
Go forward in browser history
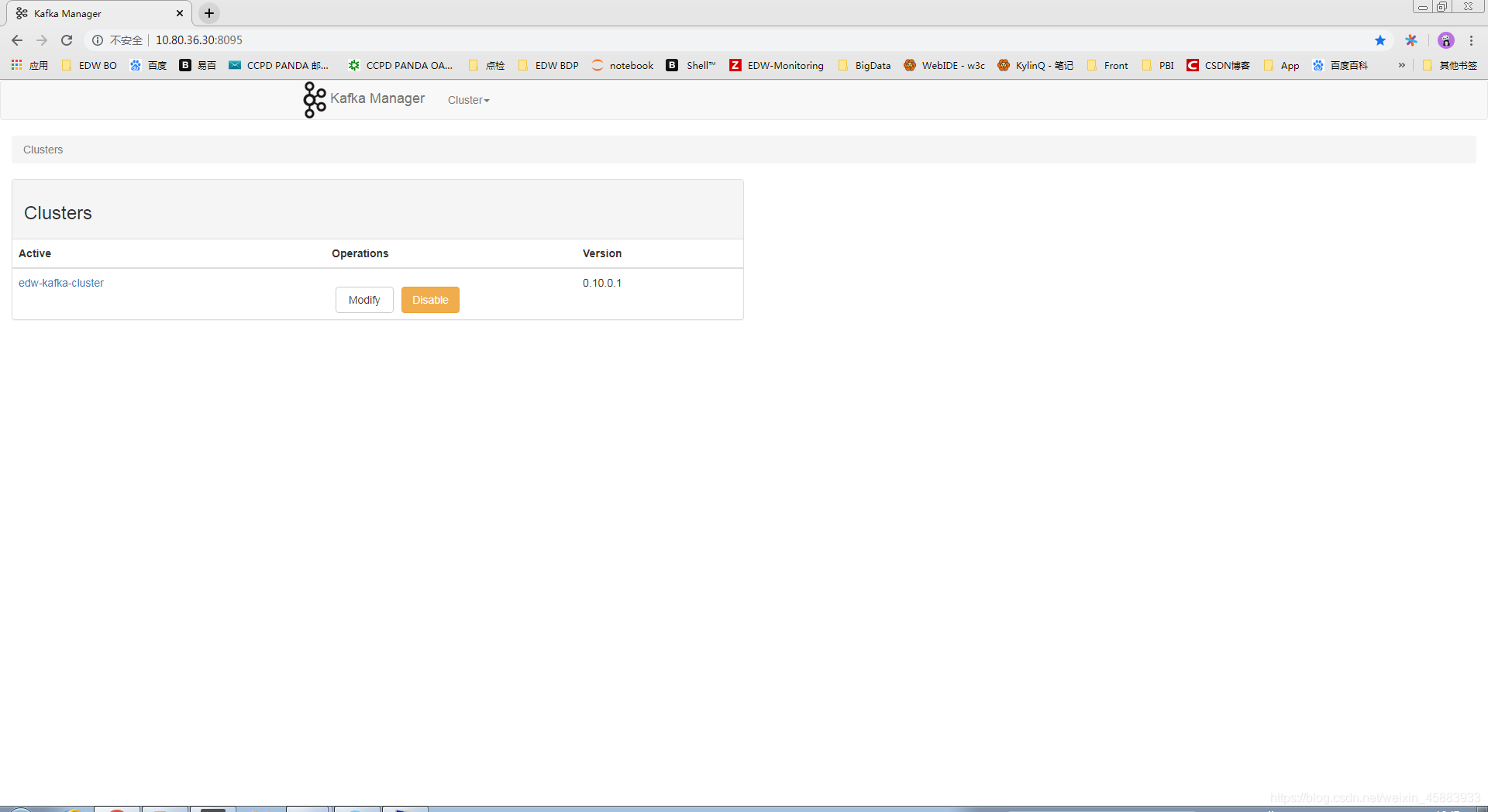click(x=42, y=40)
